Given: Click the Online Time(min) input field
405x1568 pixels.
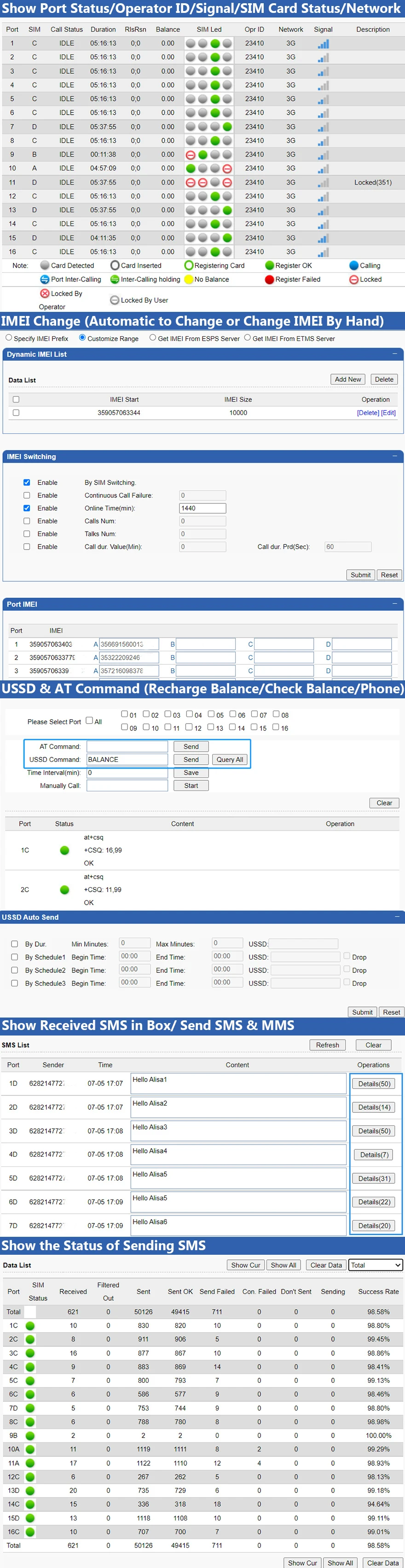Looking at the screenshot, I should 202,508.
